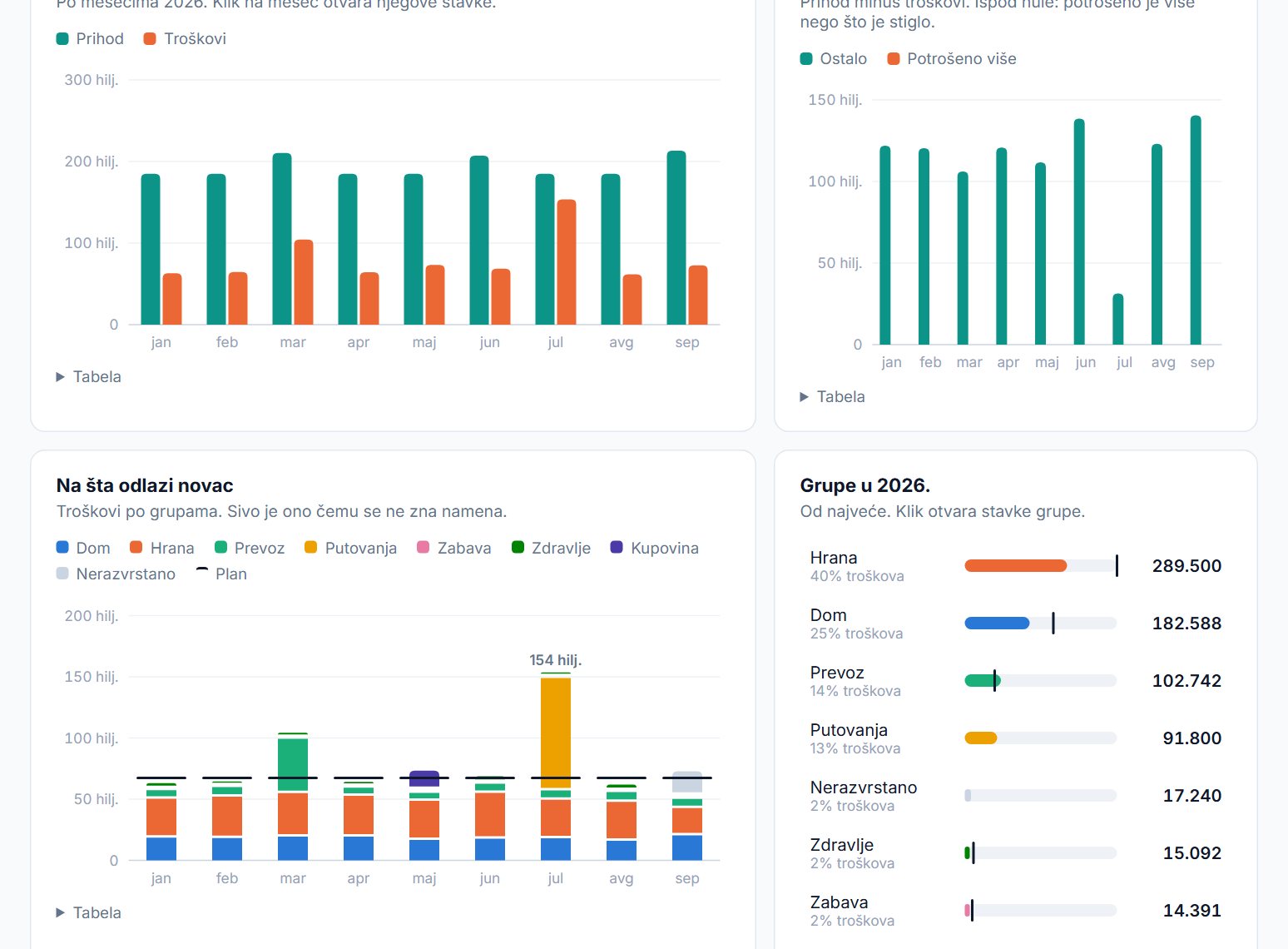Click the Hrana legend color swatch
The height and width of the screenshot is (949, 1288).
tap(136, 548)
